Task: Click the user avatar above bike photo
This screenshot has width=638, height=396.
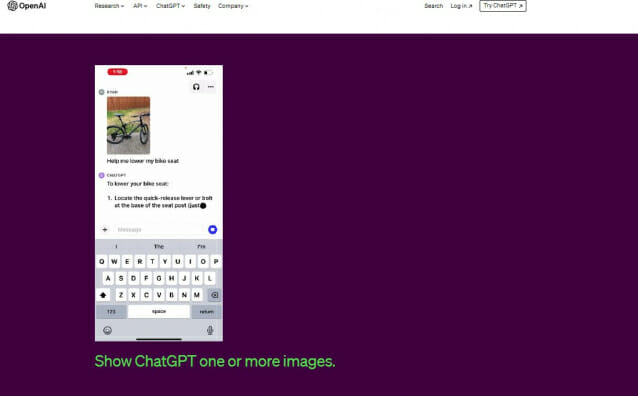Action: (101, 92)
